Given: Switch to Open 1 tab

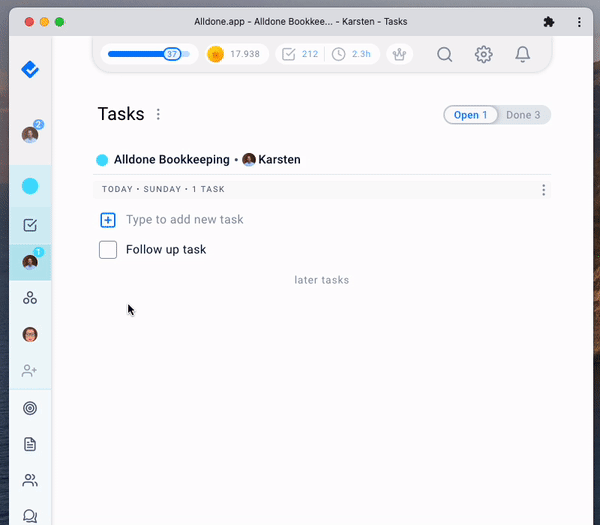Looking at the screenshot, I should click(470, 115).
